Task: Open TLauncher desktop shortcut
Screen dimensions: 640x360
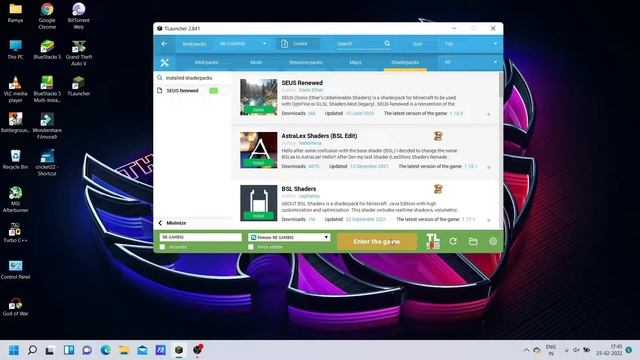Action: pos(78,86)
